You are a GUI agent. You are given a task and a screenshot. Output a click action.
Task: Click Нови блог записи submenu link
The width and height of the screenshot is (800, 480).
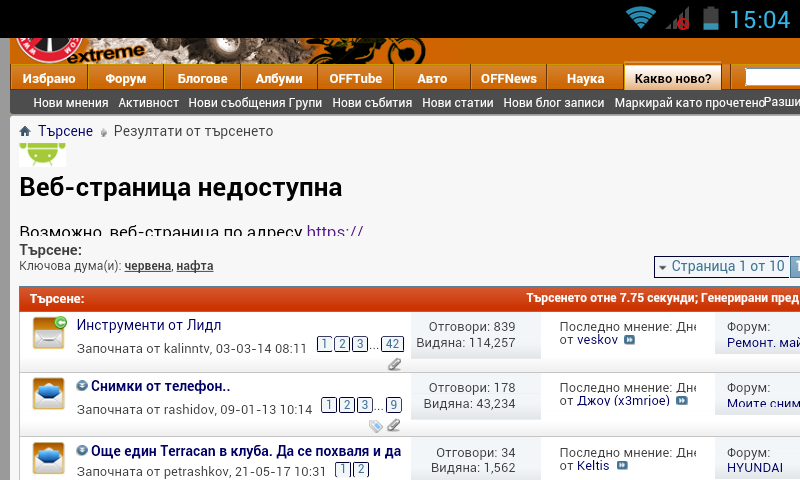[x=554, y=103]
